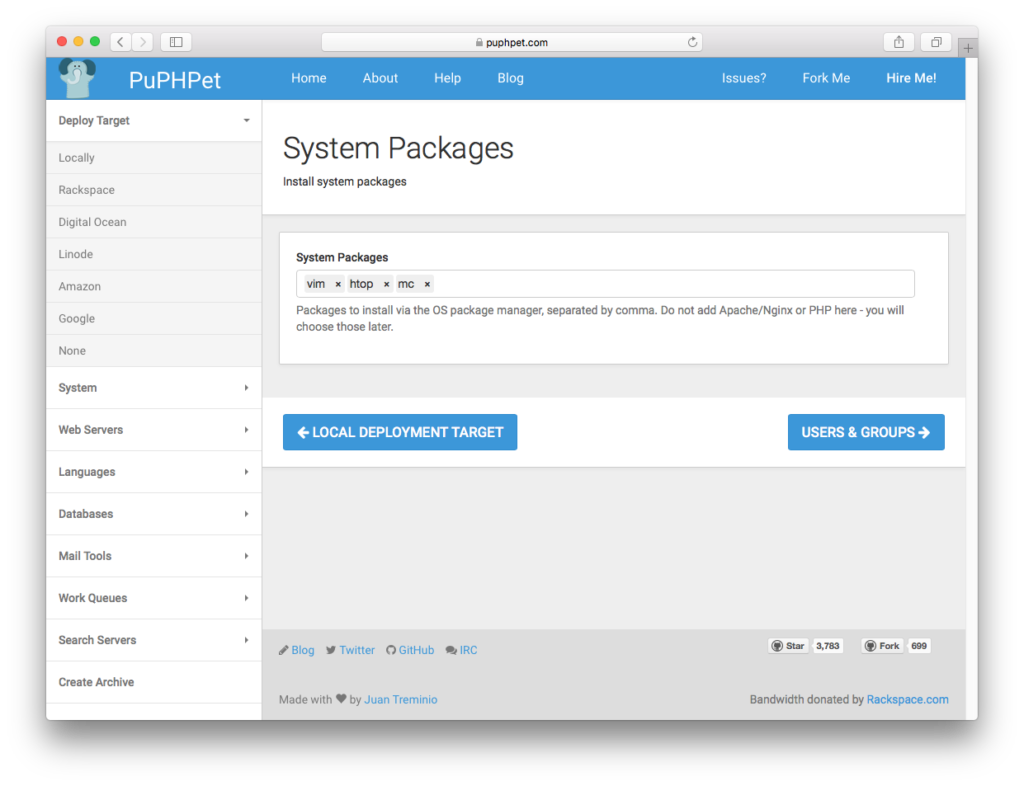Show all tabs icon in Safari
The image size is (1024, 786).
point(936,42)
